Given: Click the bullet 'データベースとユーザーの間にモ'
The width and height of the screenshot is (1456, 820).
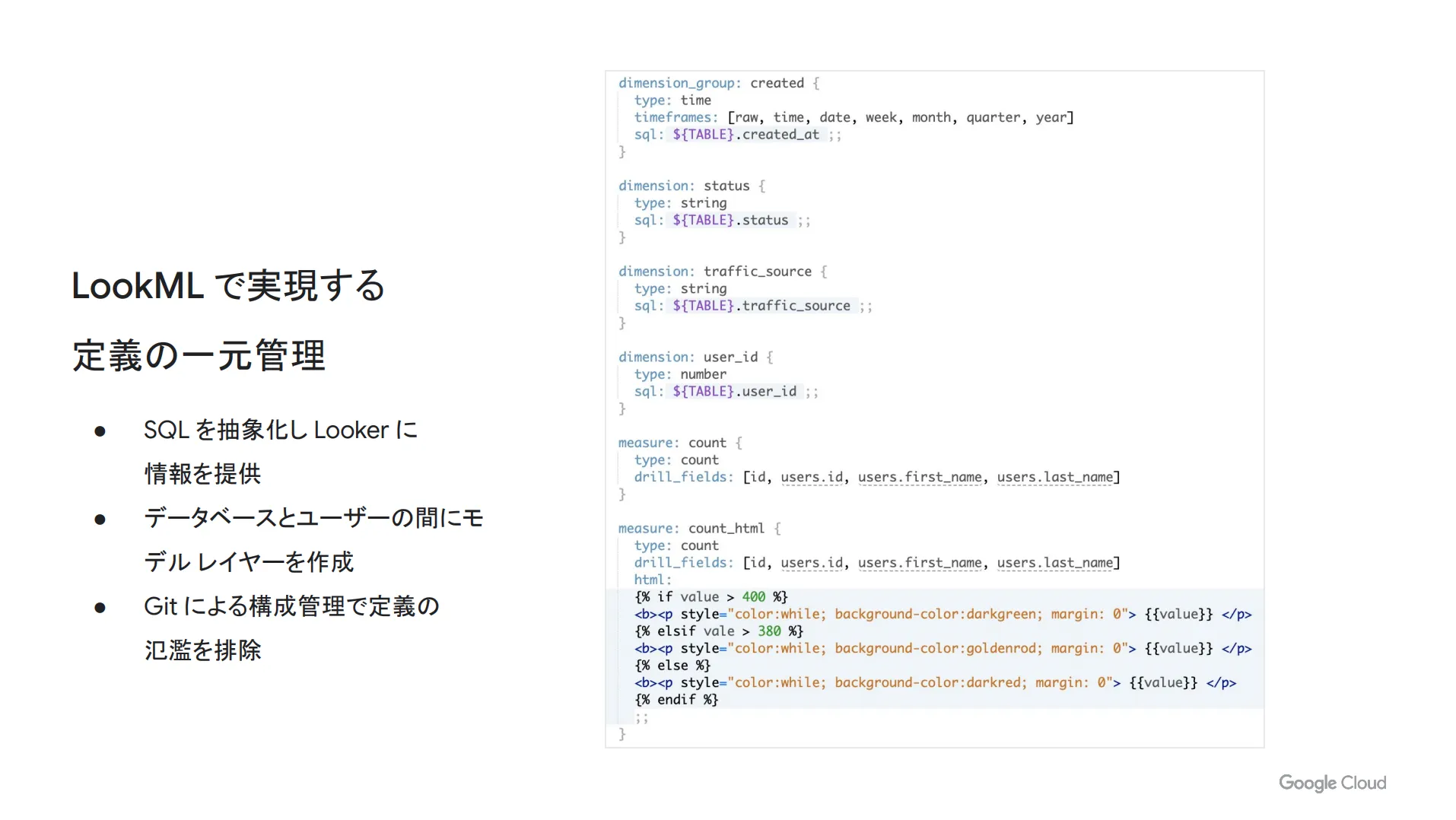Looking at the screenshot, I should point(313,518).
